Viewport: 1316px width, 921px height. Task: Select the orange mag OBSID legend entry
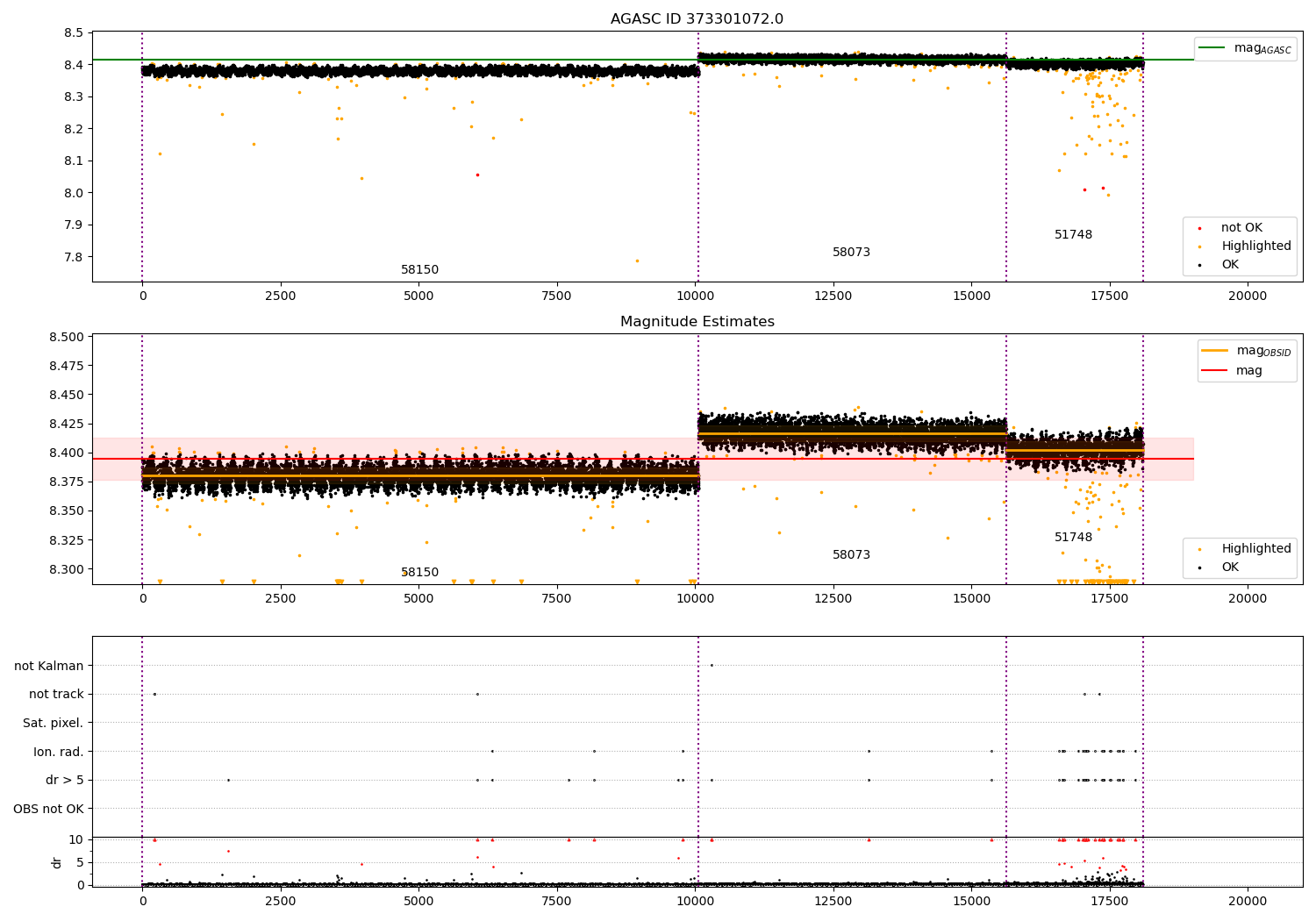pyautogui.click(x=1246, y=351)
